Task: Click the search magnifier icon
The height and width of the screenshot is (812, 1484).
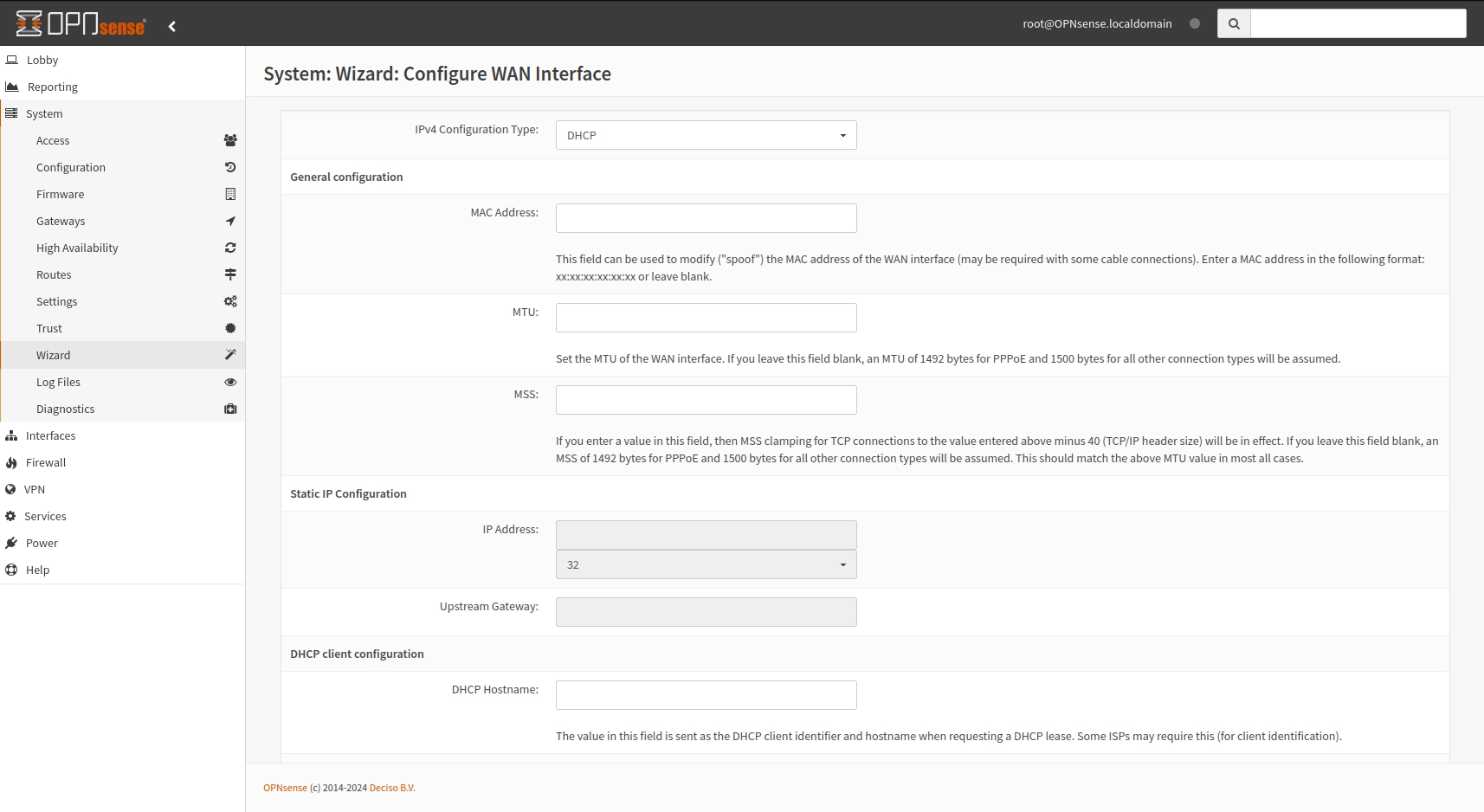Action: pyautogui.click(x=1234, y=23)
